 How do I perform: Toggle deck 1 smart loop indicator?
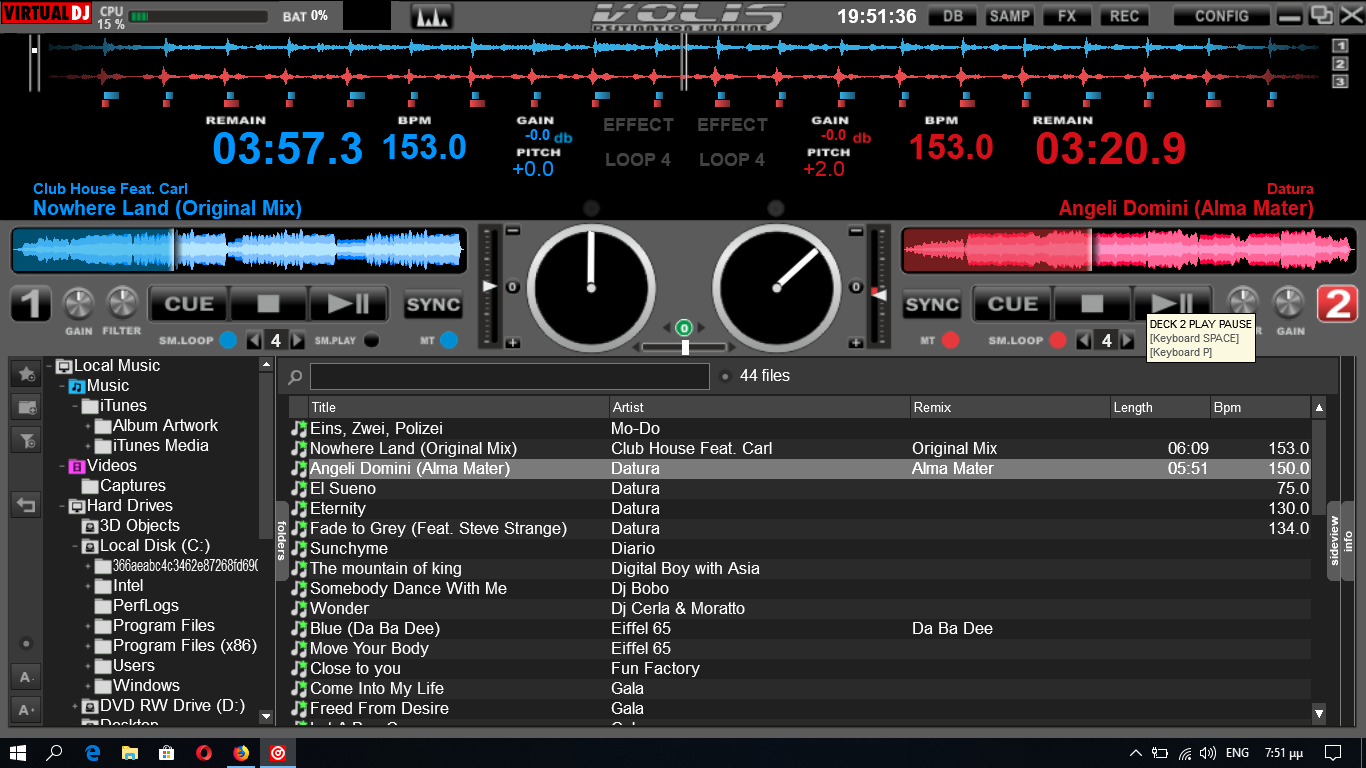[228, 340]
